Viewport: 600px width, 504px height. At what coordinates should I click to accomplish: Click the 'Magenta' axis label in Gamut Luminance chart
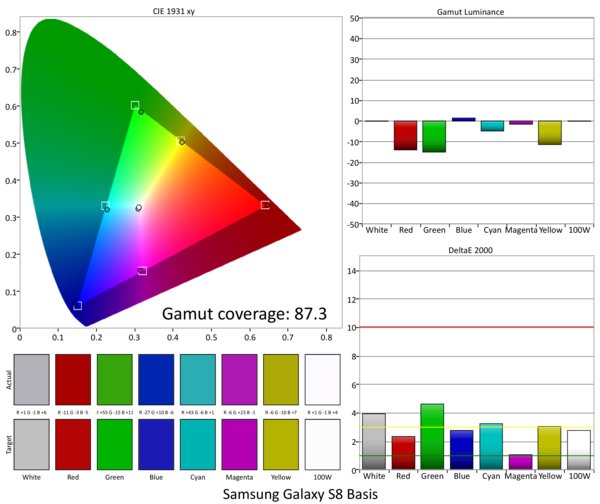(521, 230)
